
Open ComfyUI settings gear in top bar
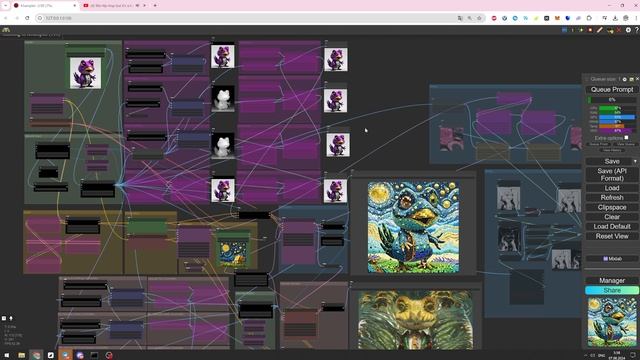pyautogui.click(x=628, y=30)
